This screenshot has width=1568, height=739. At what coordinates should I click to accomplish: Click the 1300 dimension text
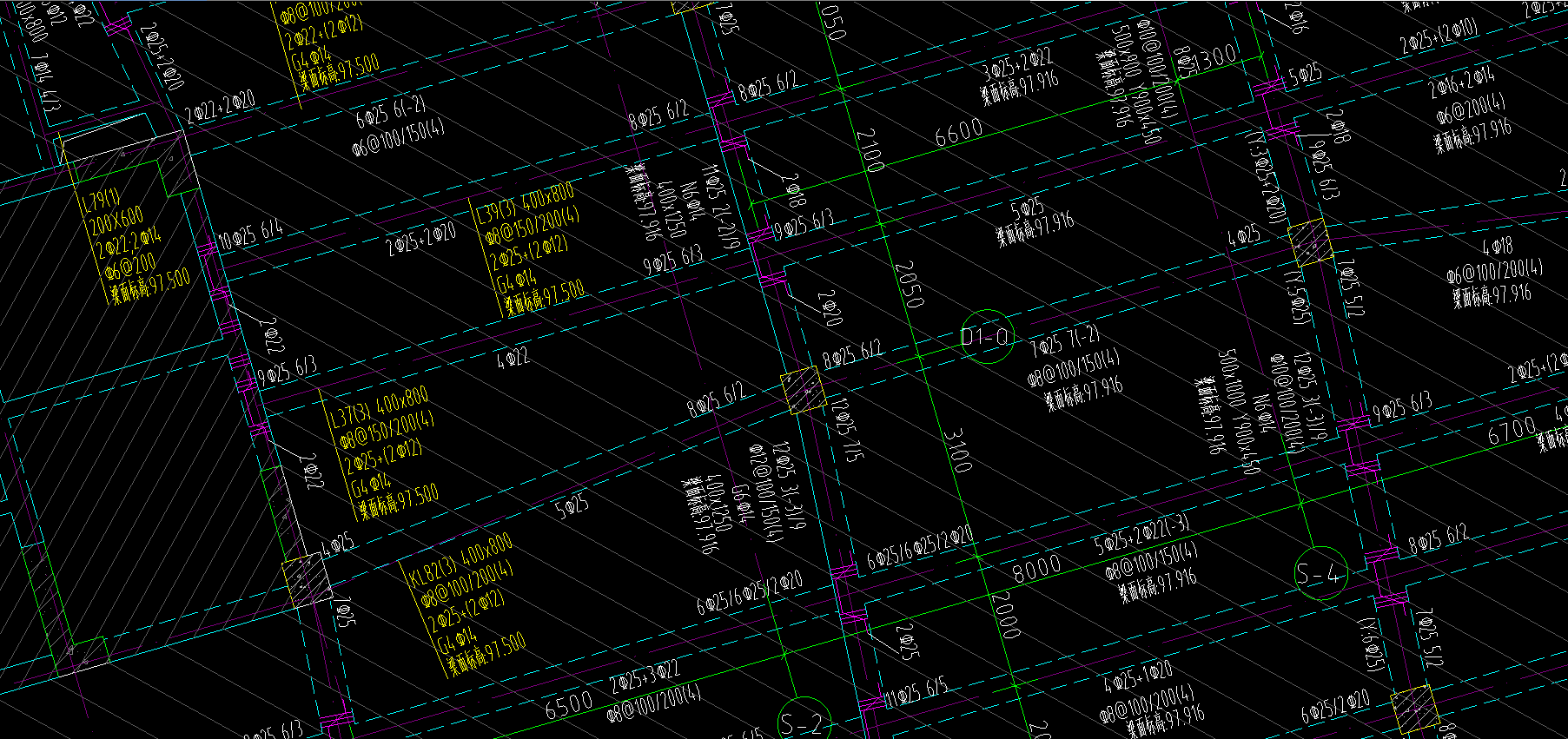[1214, 58]
